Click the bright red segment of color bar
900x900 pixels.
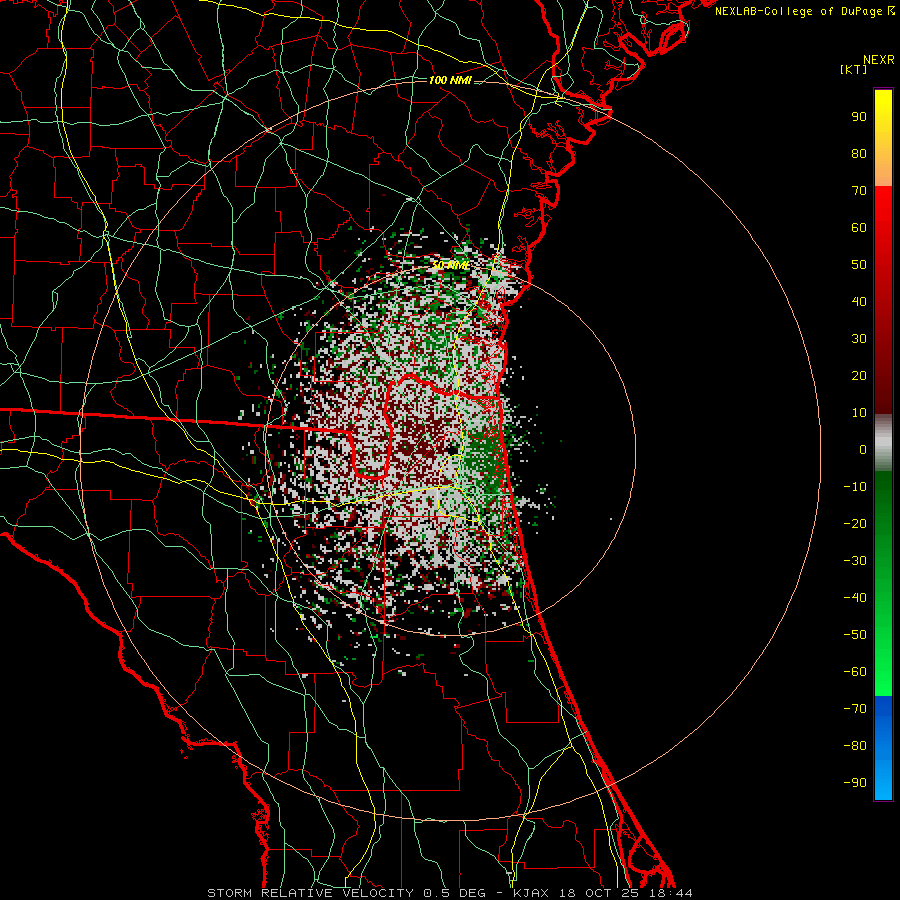coord(883,300)
